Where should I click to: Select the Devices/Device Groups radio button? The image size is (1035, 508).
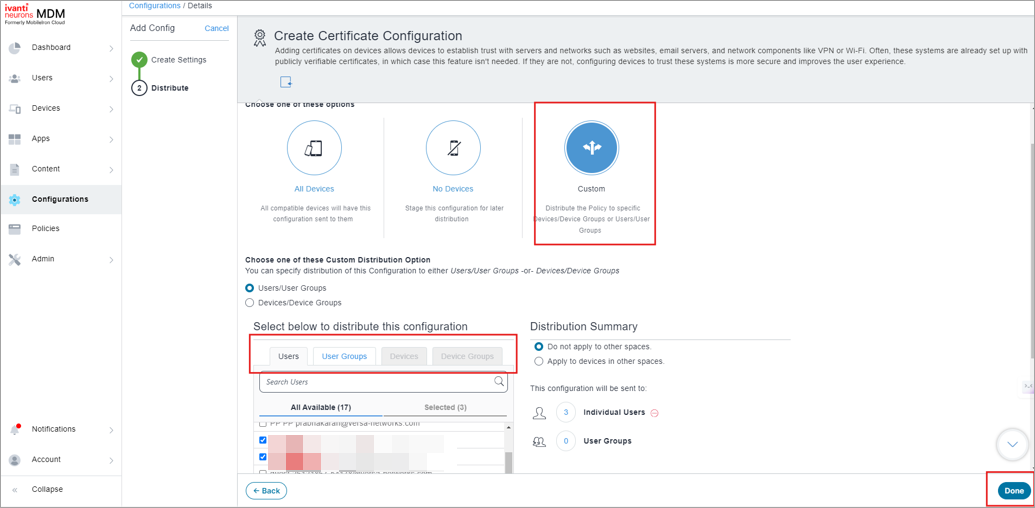click(x=250, y=303)
